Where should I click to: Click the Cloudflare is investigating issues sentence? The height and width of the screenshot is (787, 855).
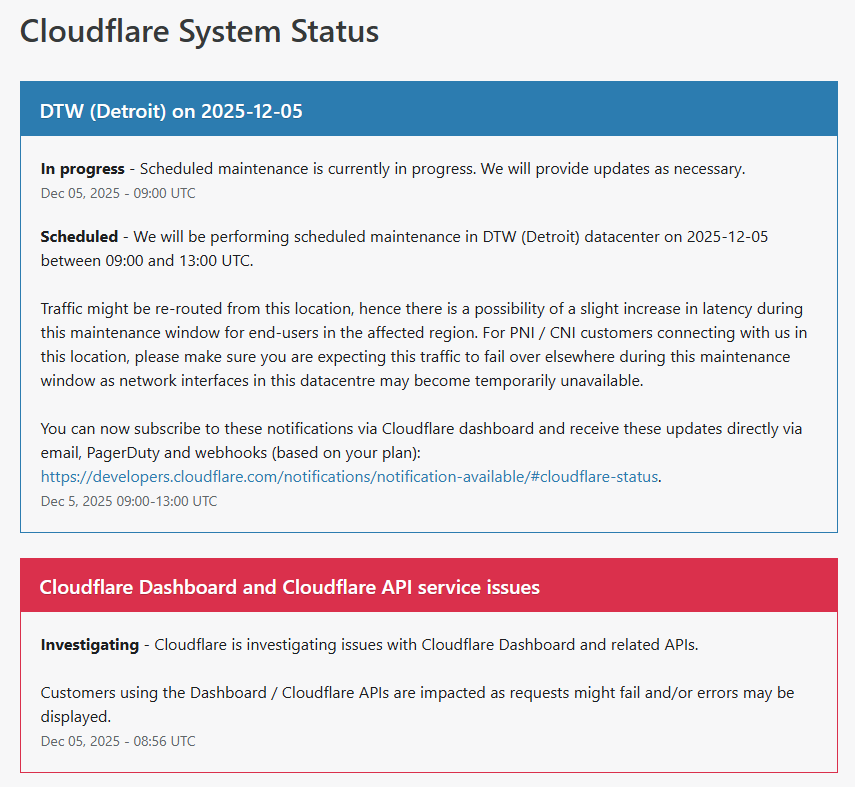click(x=426, y=645)
